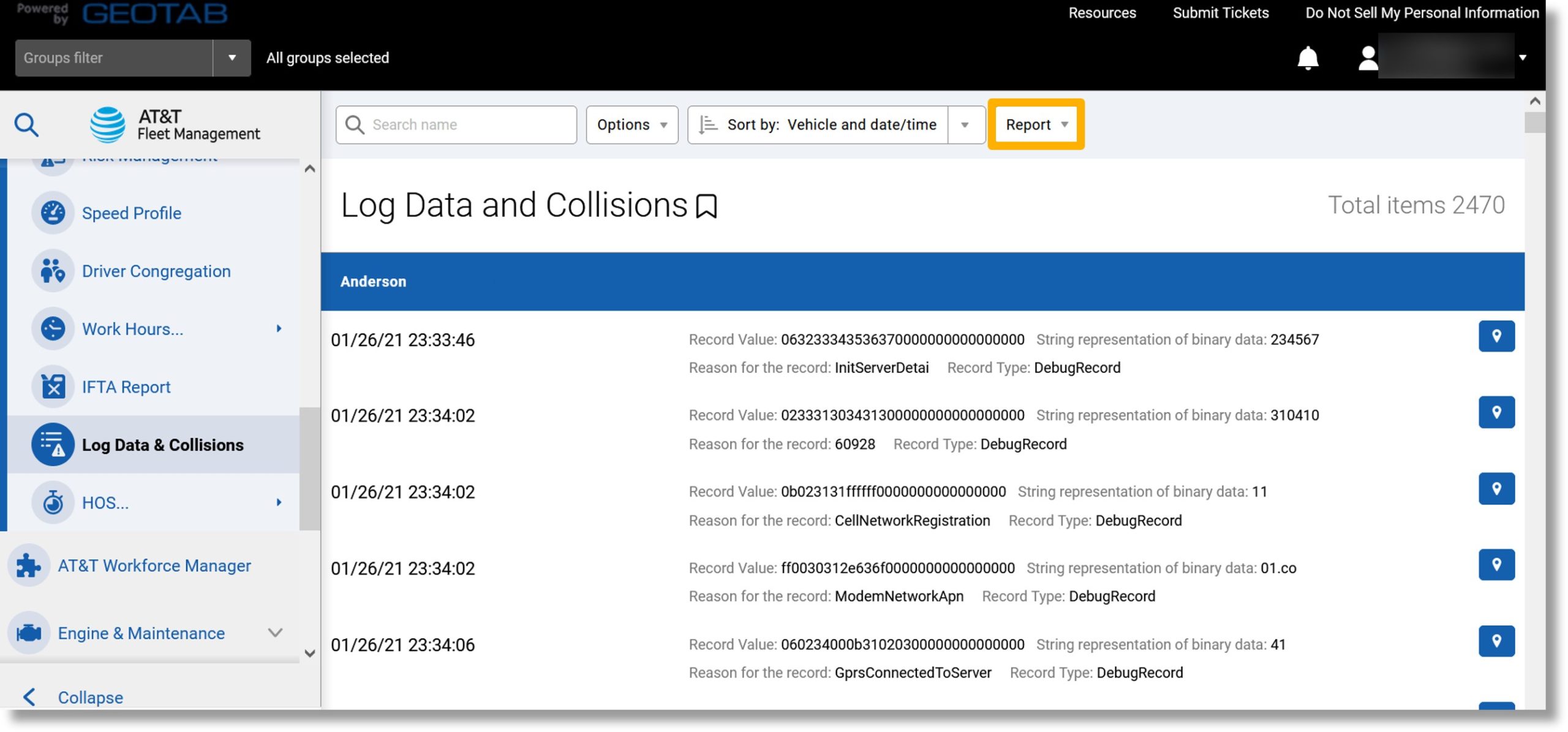1568x732 pixels.
Task: Show map location for GprsConnectedToServer record
Action: pos(1496,641)
